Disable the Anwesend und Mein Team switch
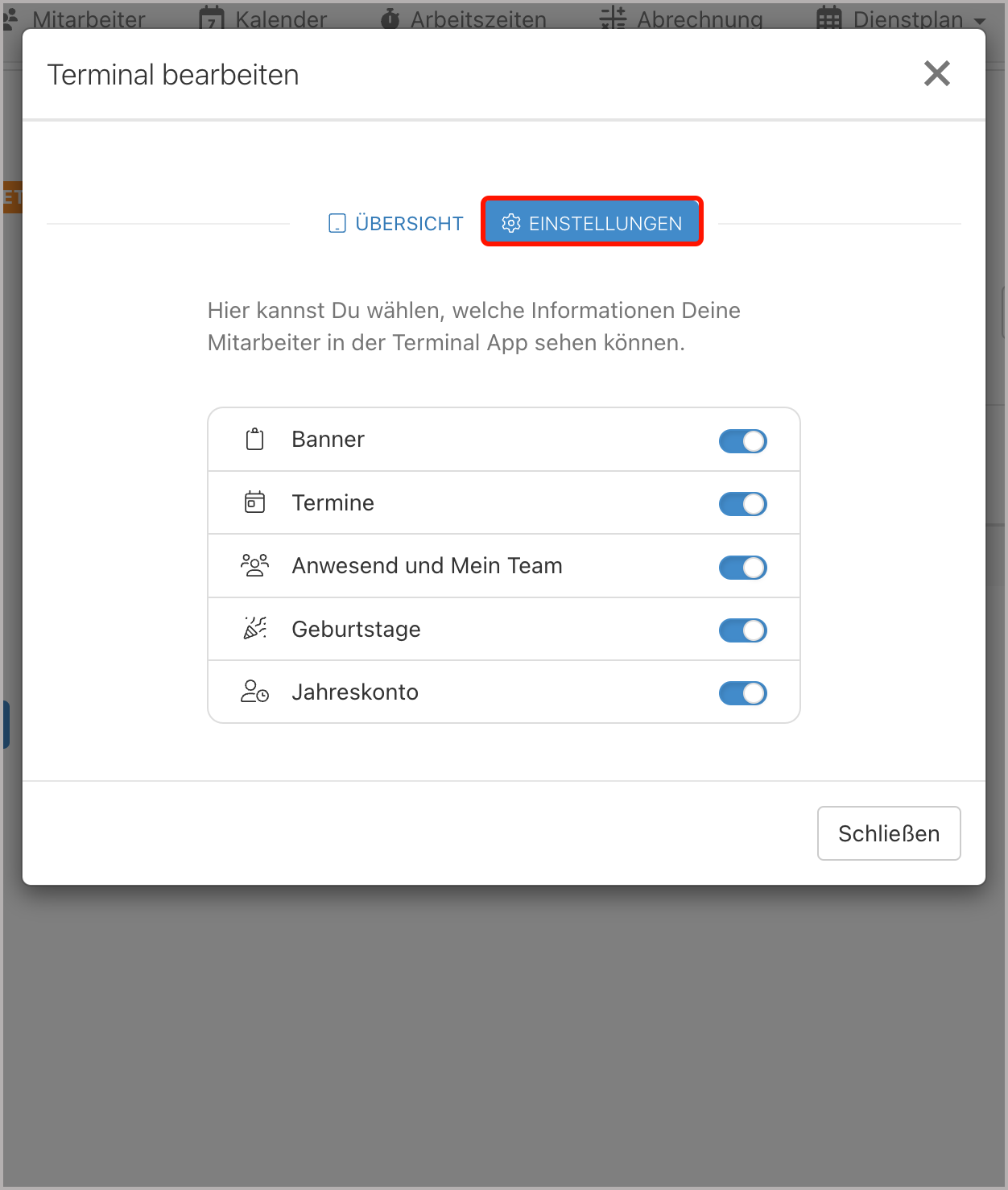The height and width of the screenshot is (1190, 1008). (742, 567)
